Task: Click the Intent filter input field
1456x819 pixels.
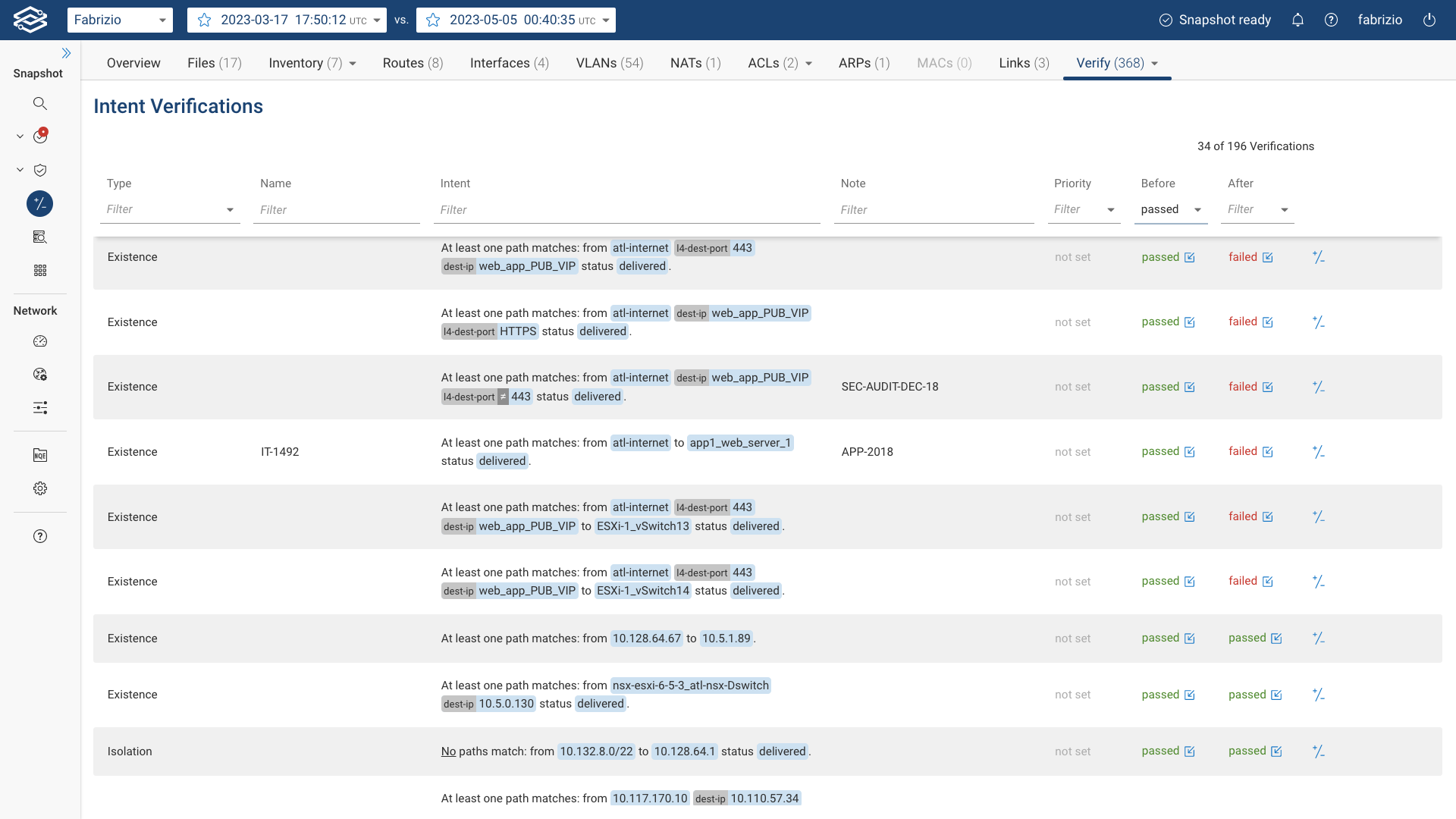Action: (x=626, y=210)
